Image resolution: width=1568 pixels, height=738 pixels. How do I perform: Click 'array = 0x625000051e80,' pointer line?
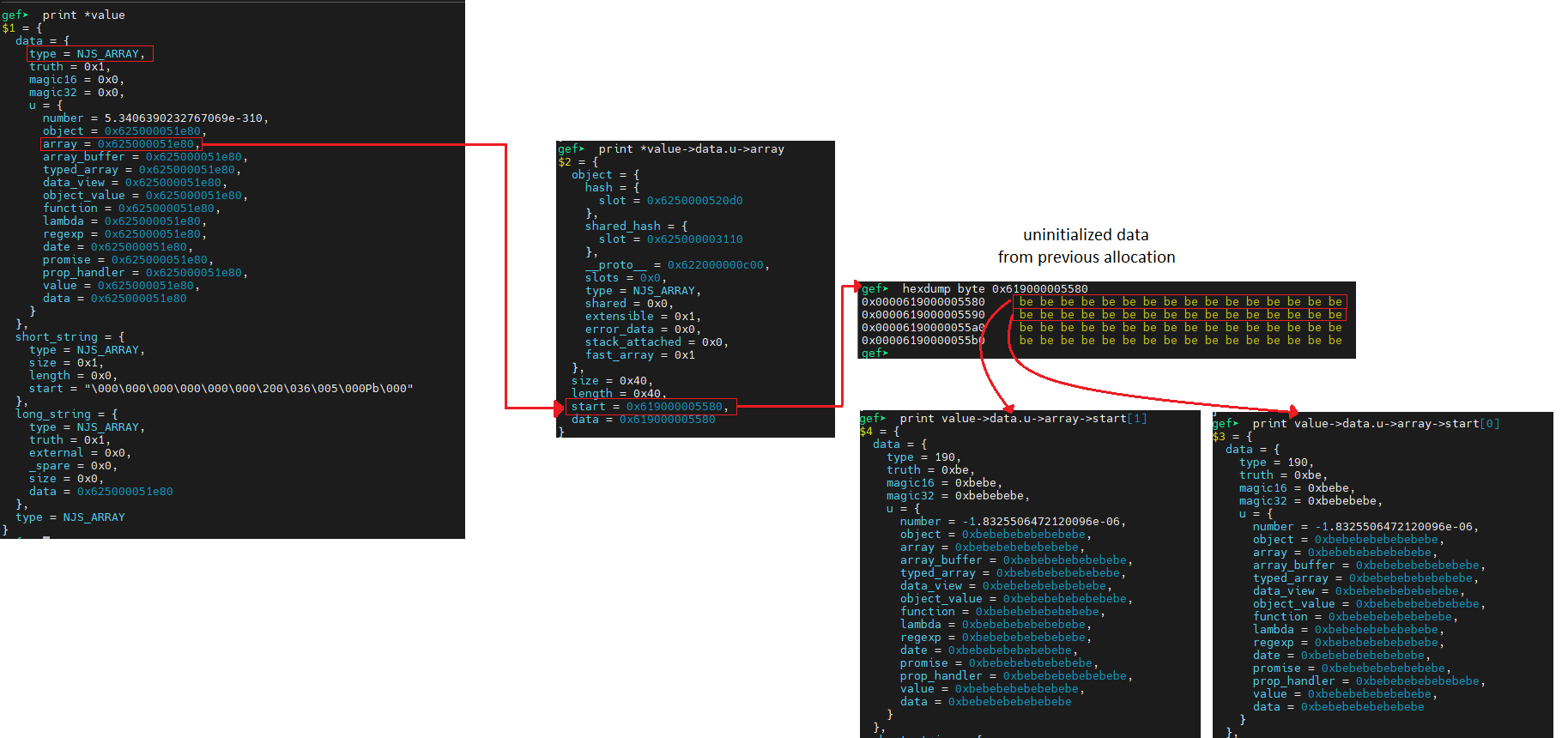tap(121, 143)
